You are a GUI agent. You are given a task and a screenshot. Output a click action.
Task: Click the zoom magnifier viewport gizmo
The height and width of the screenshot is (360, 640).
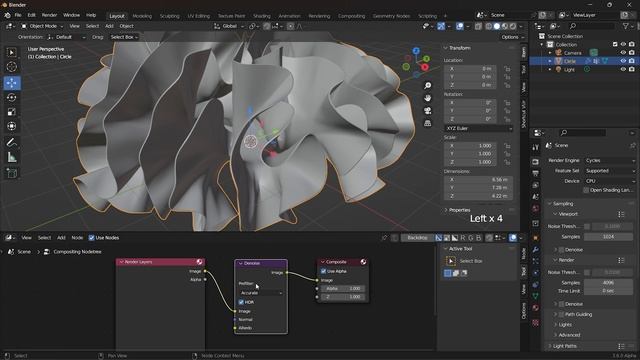pyautogui.click(x=427, y=85)
